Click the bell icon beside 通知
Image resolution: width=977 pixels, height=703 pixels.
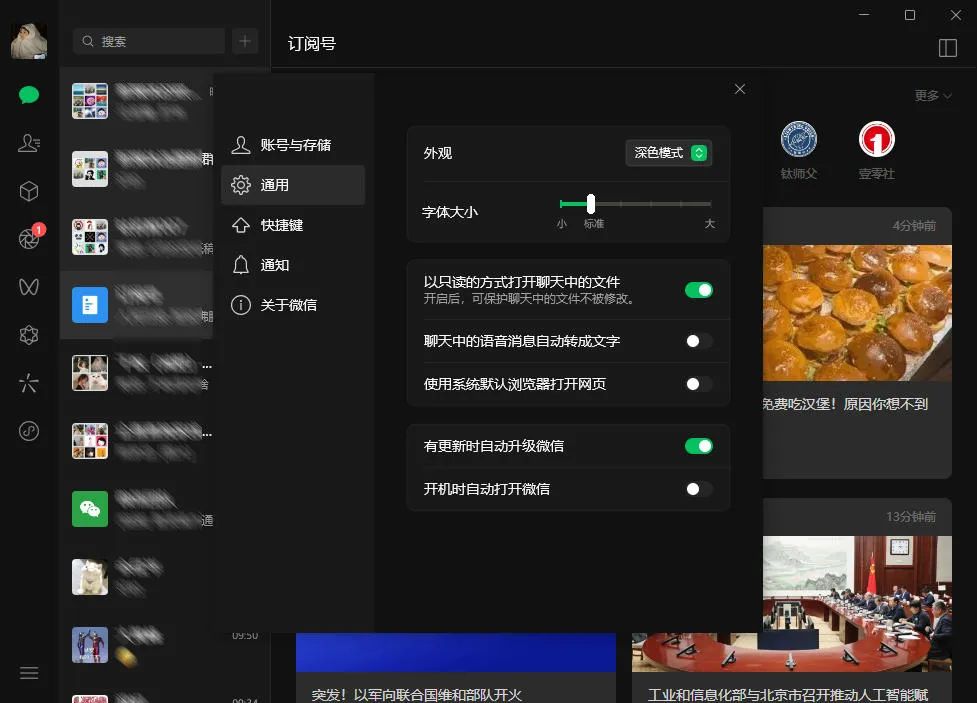(x=241, y=265)
